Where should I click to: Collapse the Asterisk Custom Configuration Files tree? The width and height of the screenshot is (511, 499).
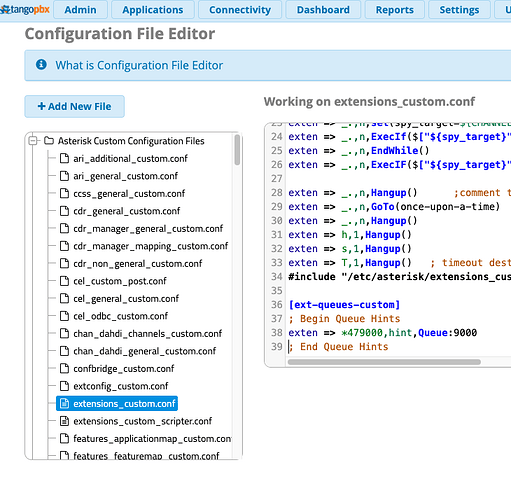pyautogui.click(x=33, y=141)
